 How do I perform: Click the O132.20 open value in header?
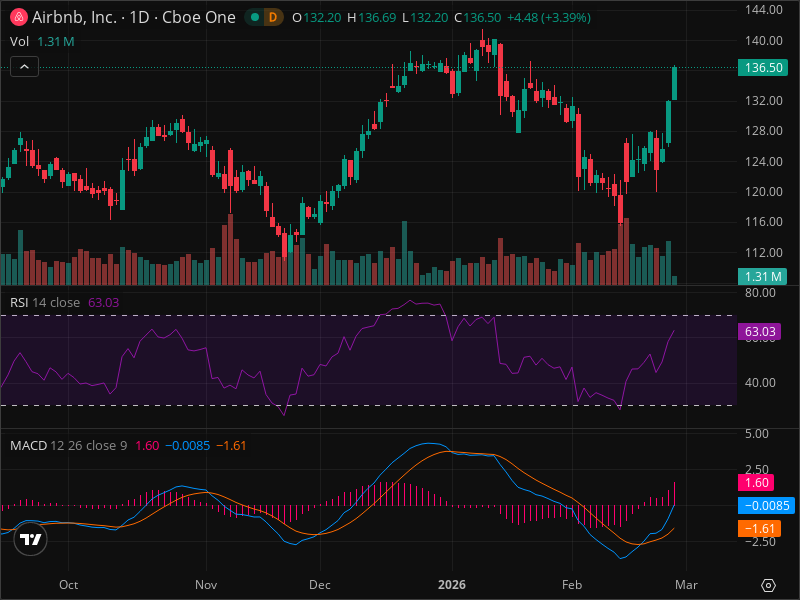pyautogui.click(x=316, y=18)
